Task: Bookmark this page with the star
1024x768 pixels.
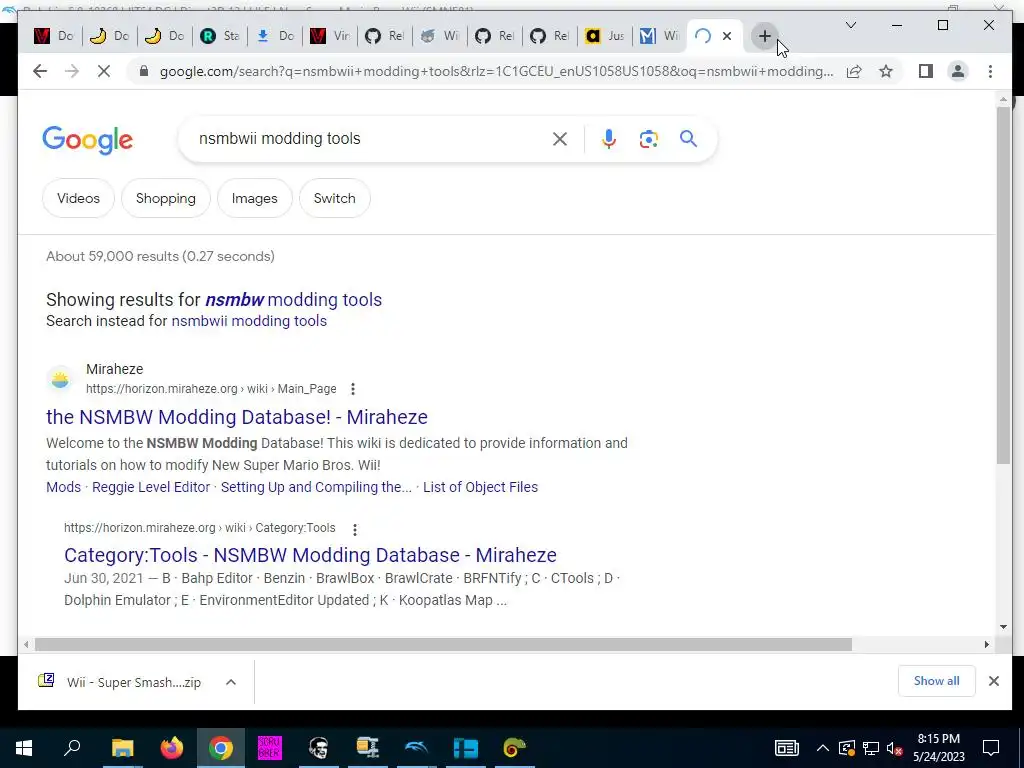Action: pos(886,71)
